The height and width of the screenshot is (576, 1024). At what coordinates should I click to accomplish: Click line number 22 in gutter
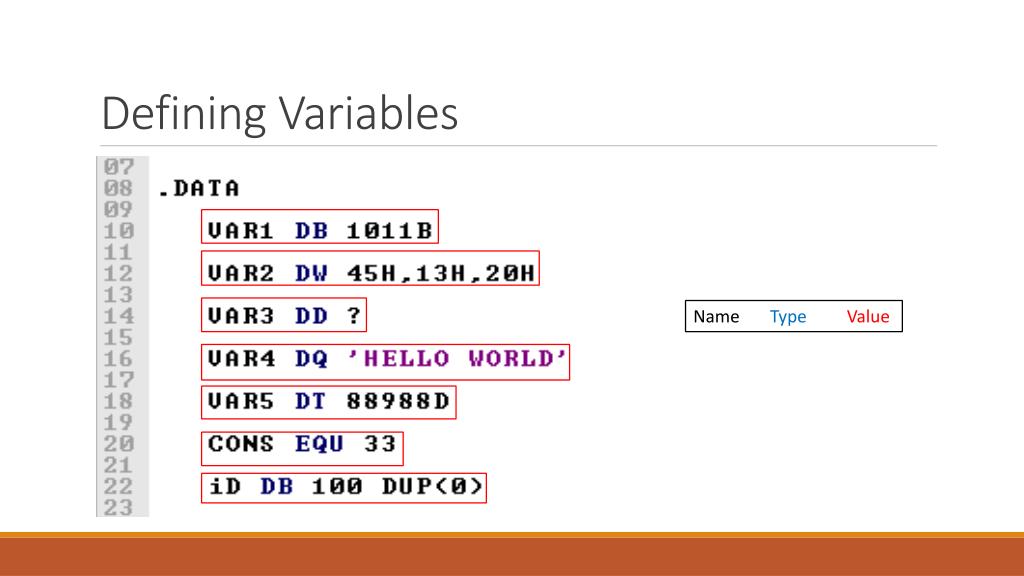point(119,487)
